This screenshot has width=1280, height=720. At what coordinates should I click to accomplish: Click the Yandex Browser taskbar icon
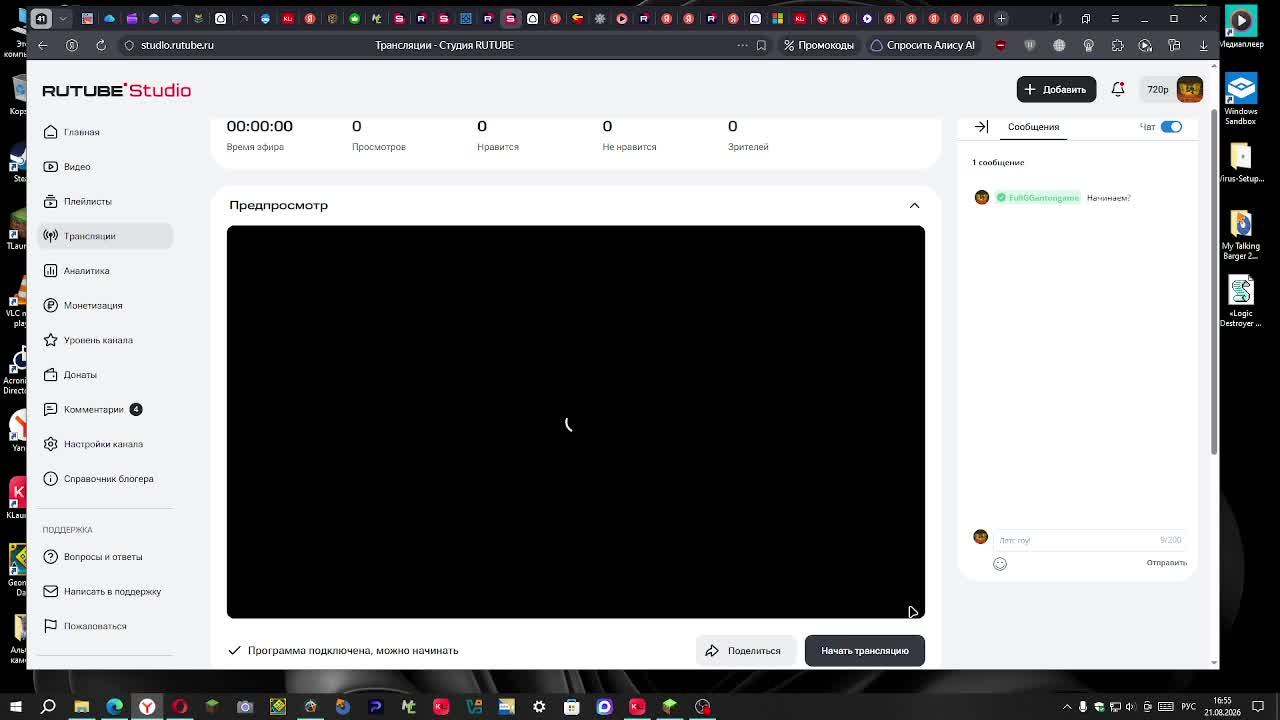pos(147,707)
